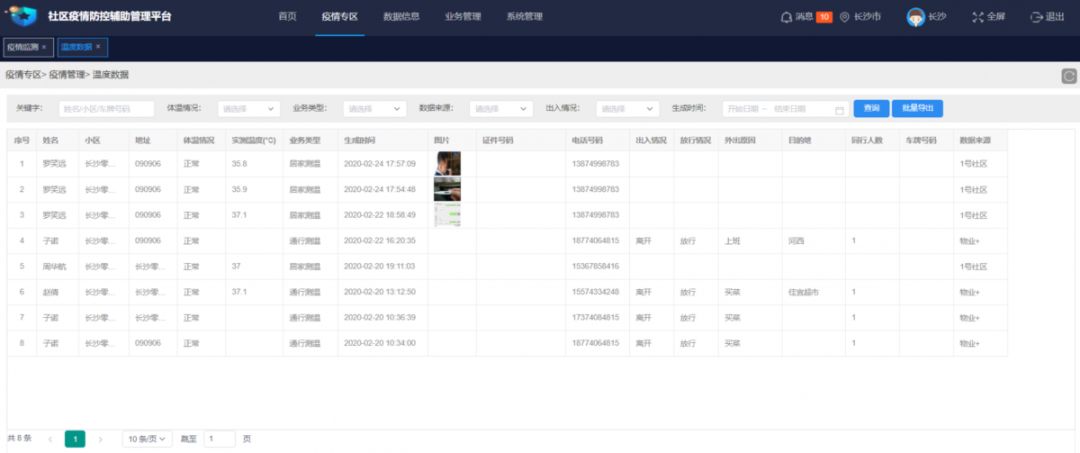Click the page jump input
This screenshot has height=453, width=1080.
click(220, 439)
